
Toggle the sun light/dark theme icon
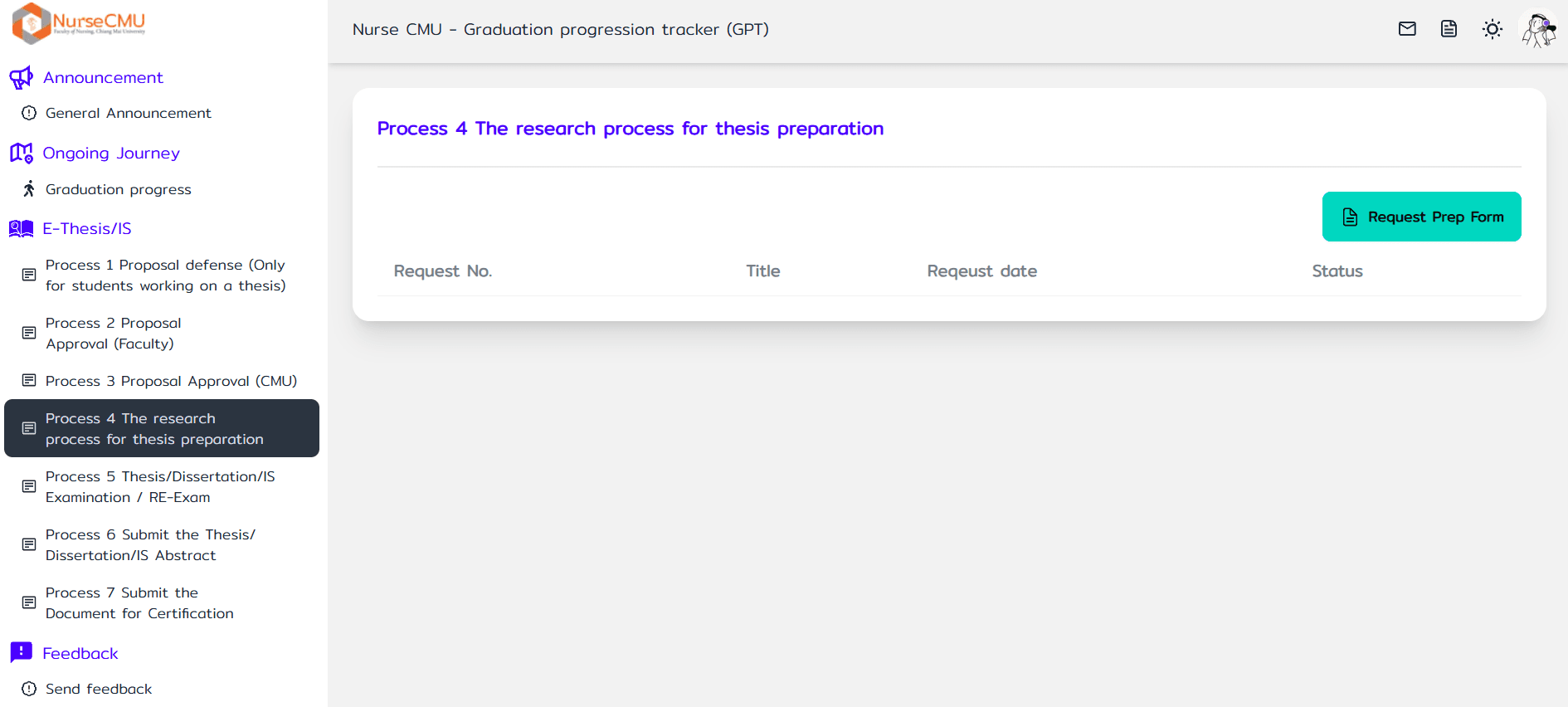click(x=1492, y=29)
